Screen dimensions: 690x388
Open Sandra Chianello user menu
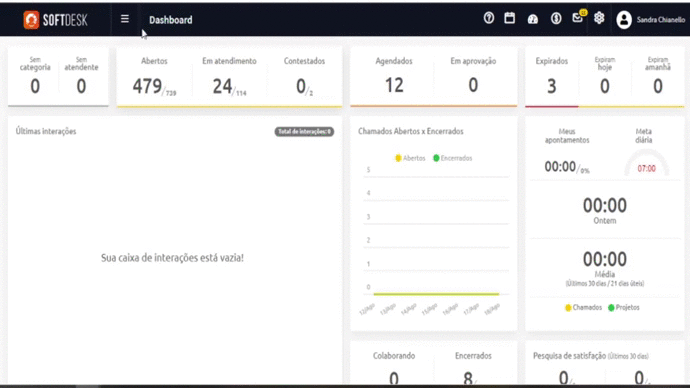[x=661, y=20]
